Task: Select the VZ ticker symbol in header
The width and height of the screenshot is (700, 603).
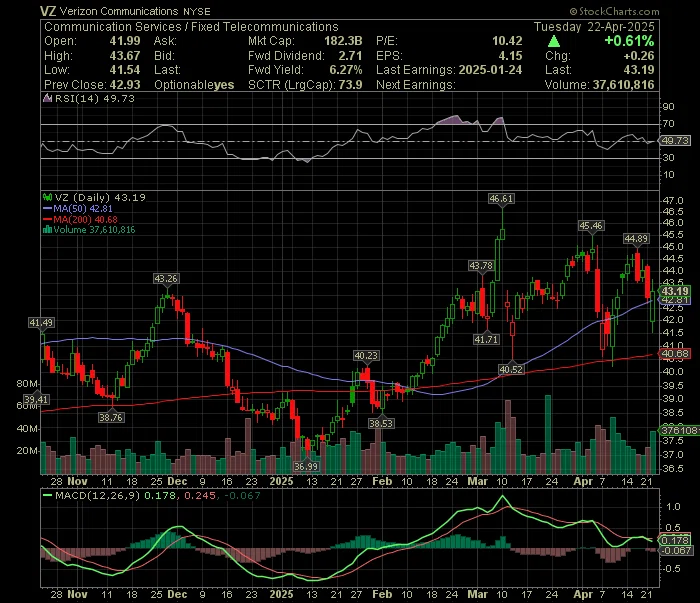Action: [x=48, y=11]
